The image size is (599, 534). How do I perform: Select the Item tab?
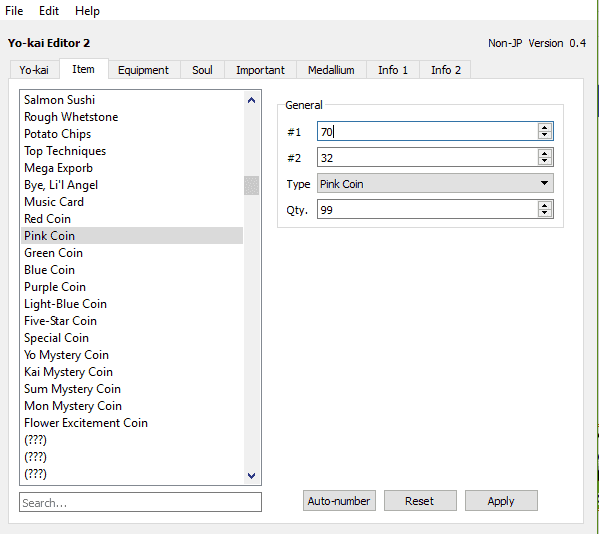point(83,69)
